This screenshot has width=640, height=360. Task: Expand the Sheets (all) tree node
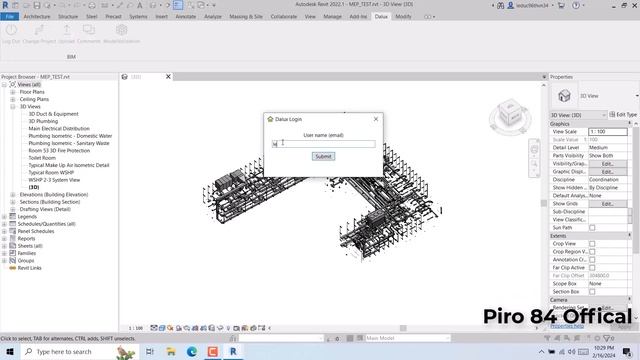point(4,246)
